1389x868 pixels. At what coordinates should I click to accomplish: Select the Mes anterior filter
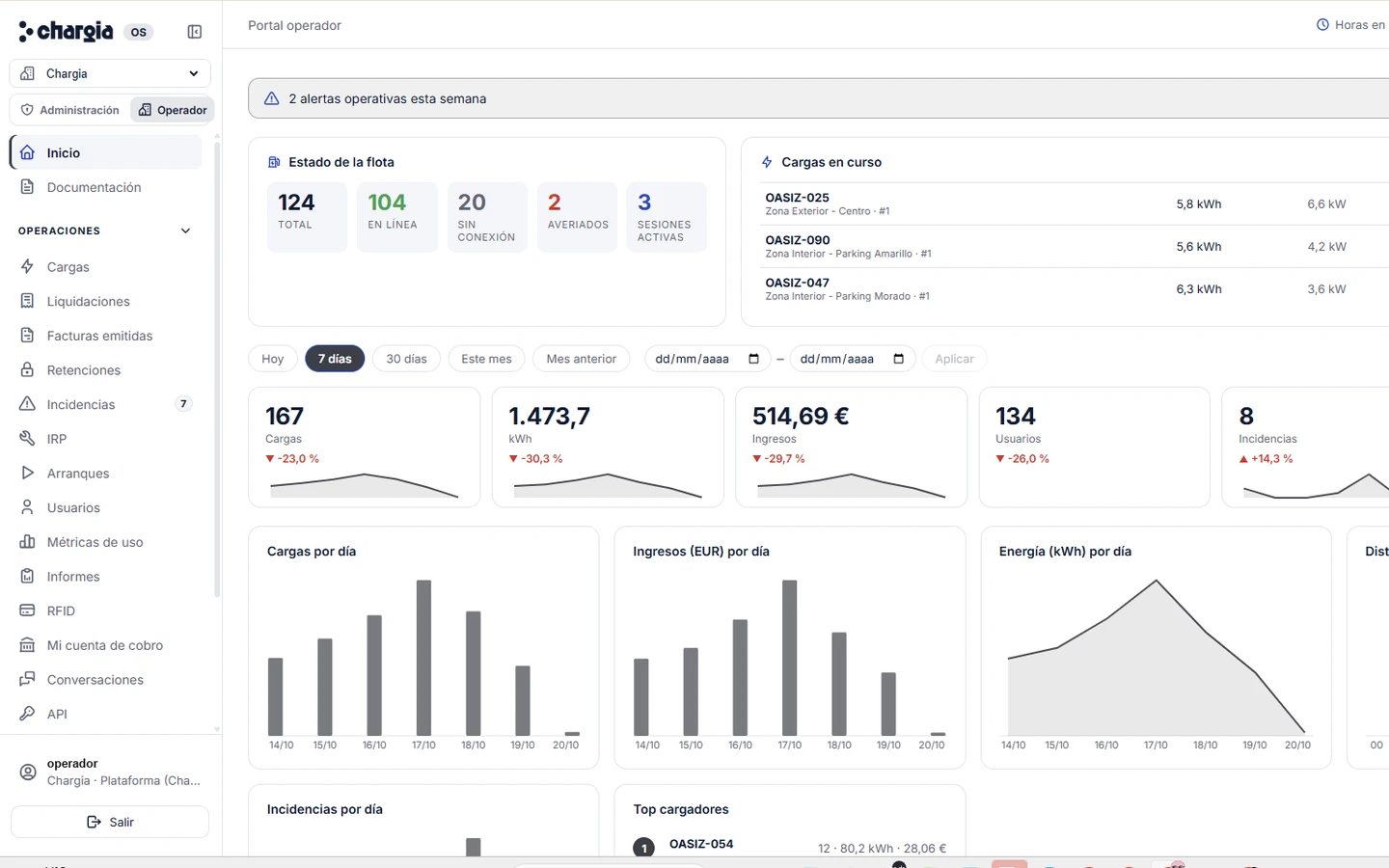coord(581,359)
